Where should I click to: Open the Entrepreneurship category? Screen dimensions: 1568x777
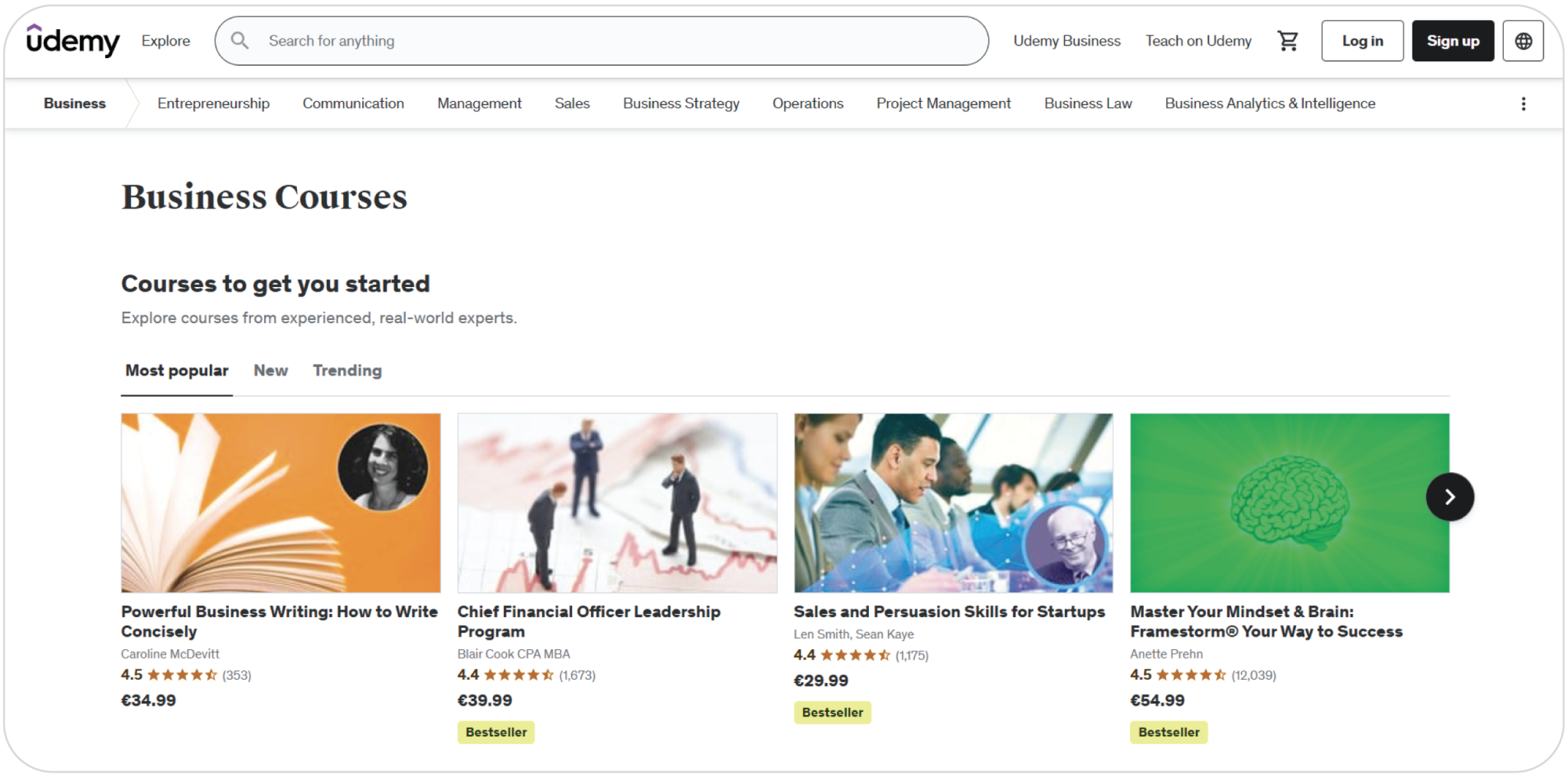214,103
